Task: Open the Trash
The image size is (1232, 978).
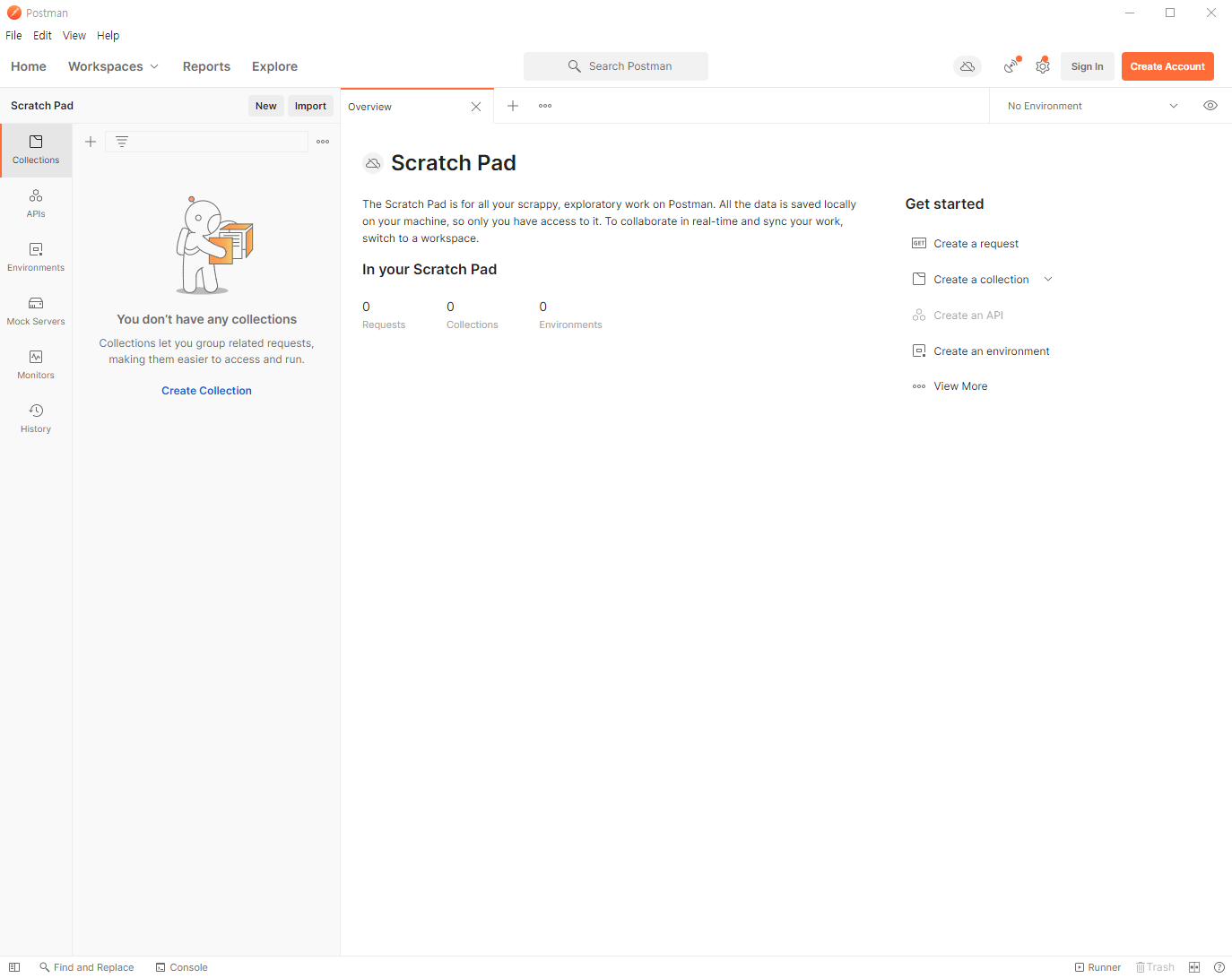Action: 1155,967
